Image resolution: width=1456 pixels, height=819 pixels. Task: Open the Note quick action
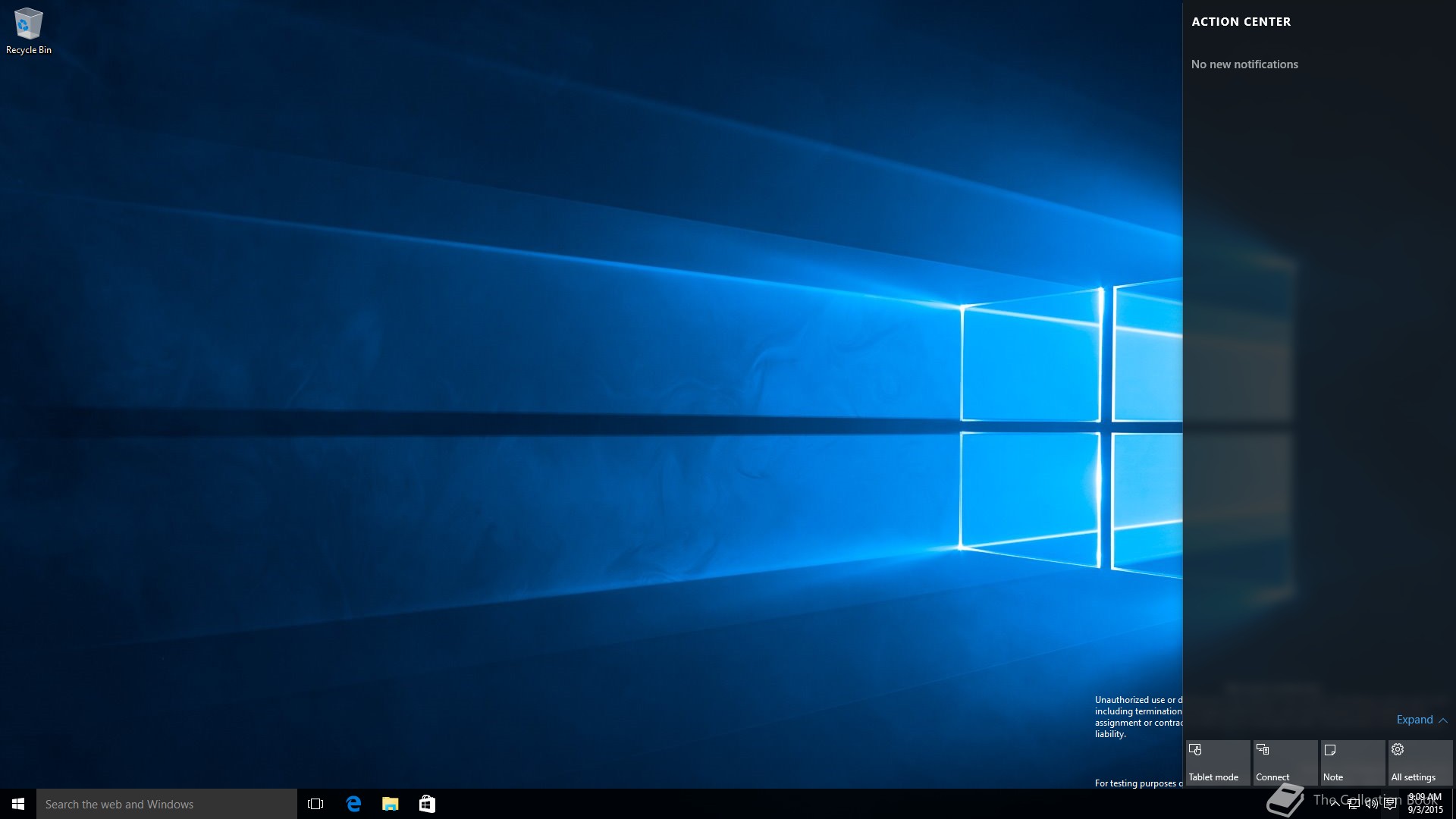[1353, 763]
